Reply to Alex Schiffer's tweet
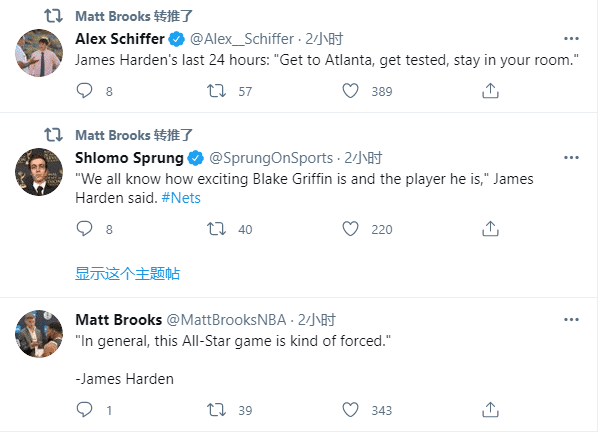The image size is (600, 432). pyautogui.click(x=84, y=91)
